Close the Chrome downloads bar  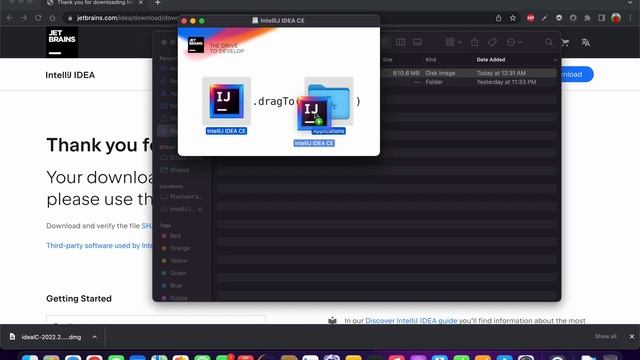click(632, 337)
